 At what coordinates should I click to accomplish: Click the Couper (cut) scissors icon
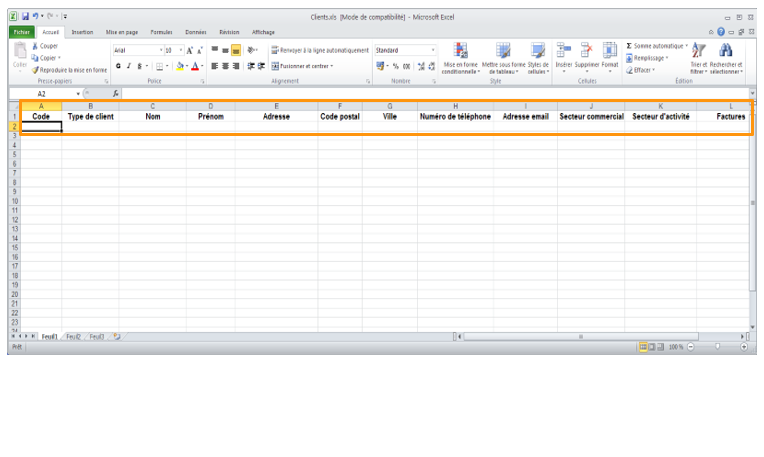35,46
